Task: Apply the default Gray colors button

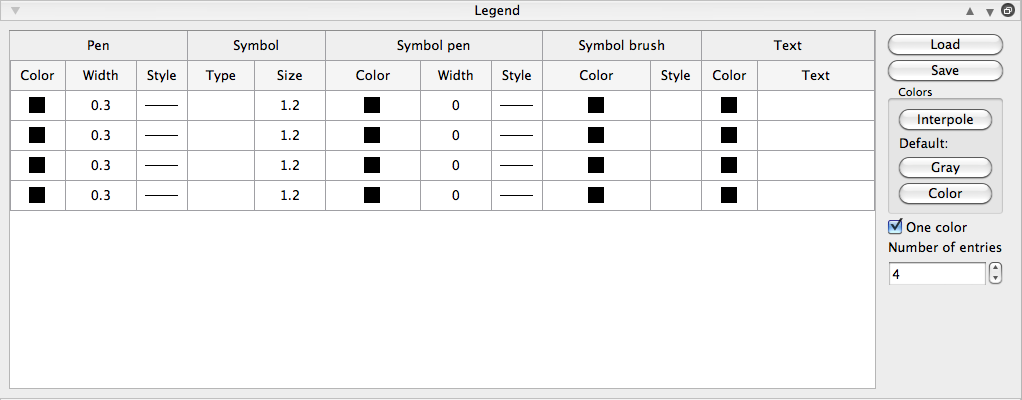Action: [x=945, y=168]
